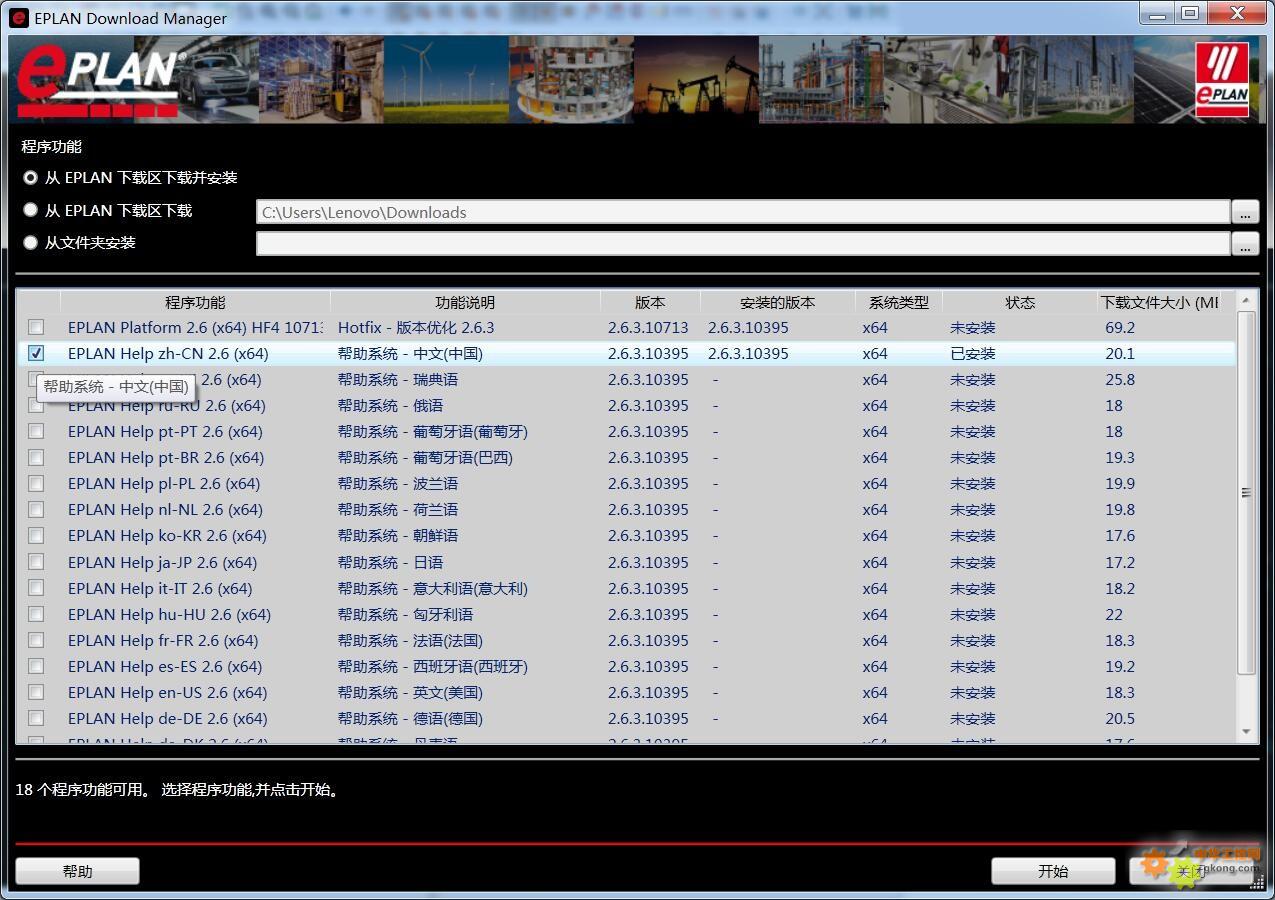Viewport: 1275px width, 900px height.
Task: Click 帮助系统 - 法语(法国) description
Action: (x=410, y=640)
